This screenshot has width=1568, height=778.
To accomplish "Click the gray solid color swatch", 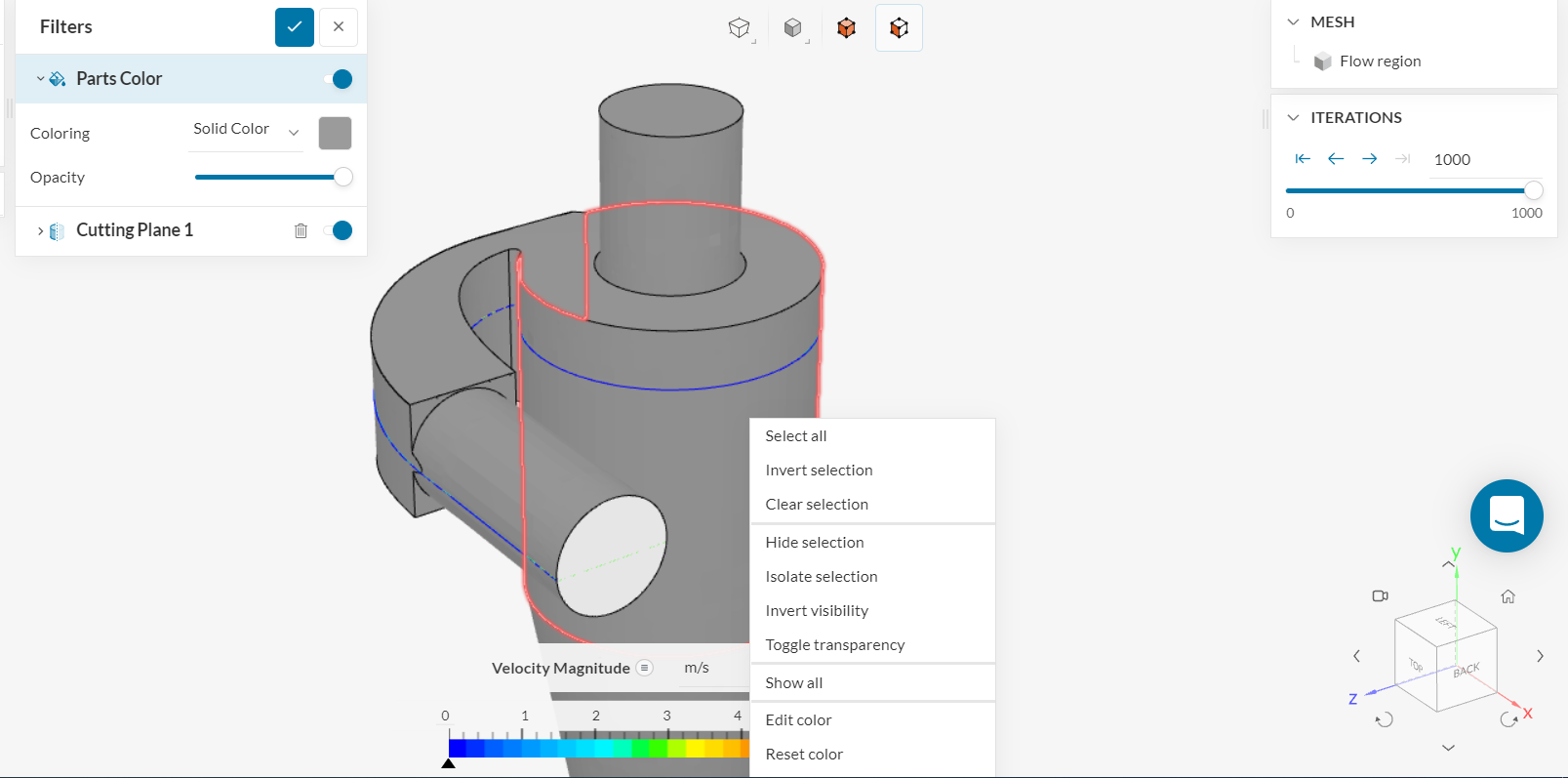I will tap(335, 133).
